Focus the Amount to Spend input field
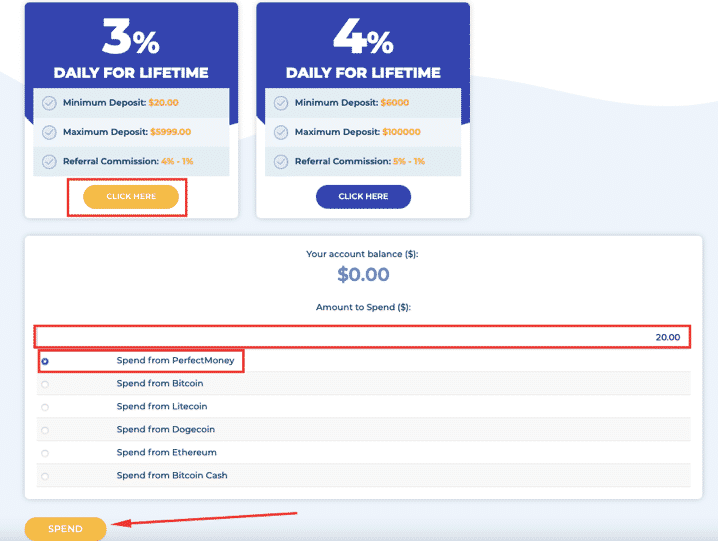The image size is (718, 541). pos(362,337)
